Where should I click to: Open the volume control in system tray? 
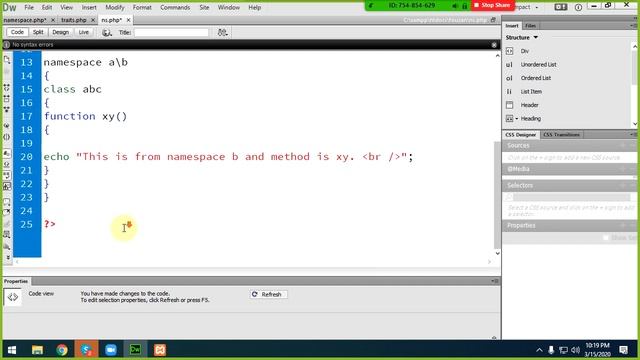point(576,350)
